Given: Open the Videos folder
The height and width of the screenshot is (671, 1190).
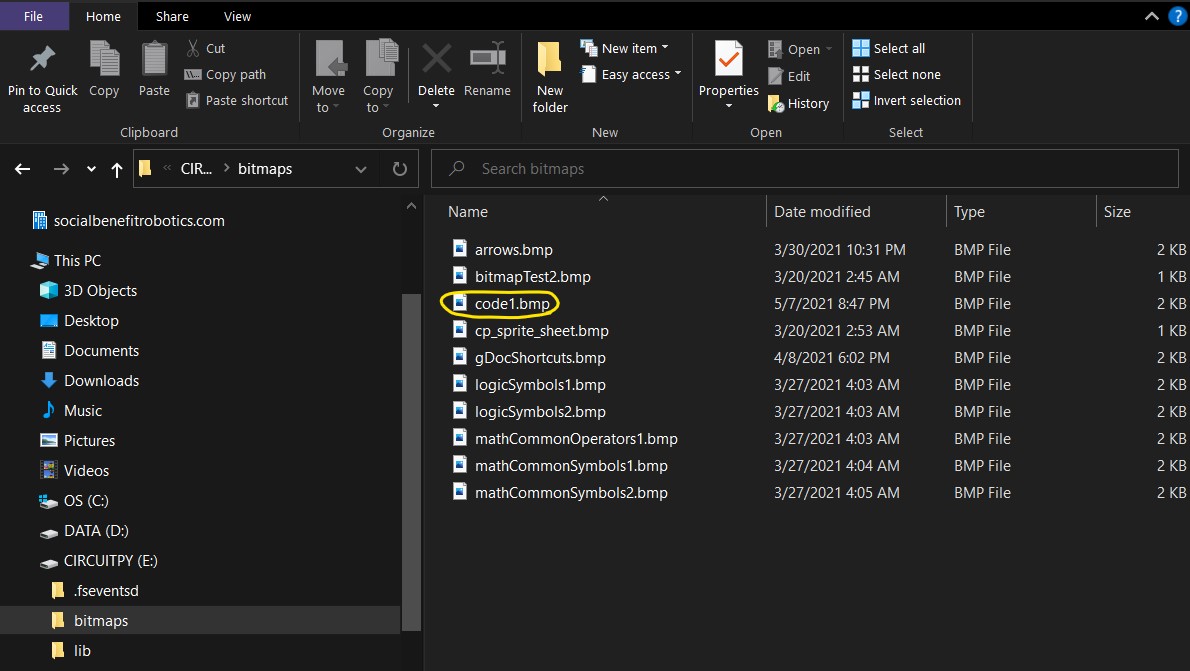Looking at the screenshot, I should tap(74, 471).
